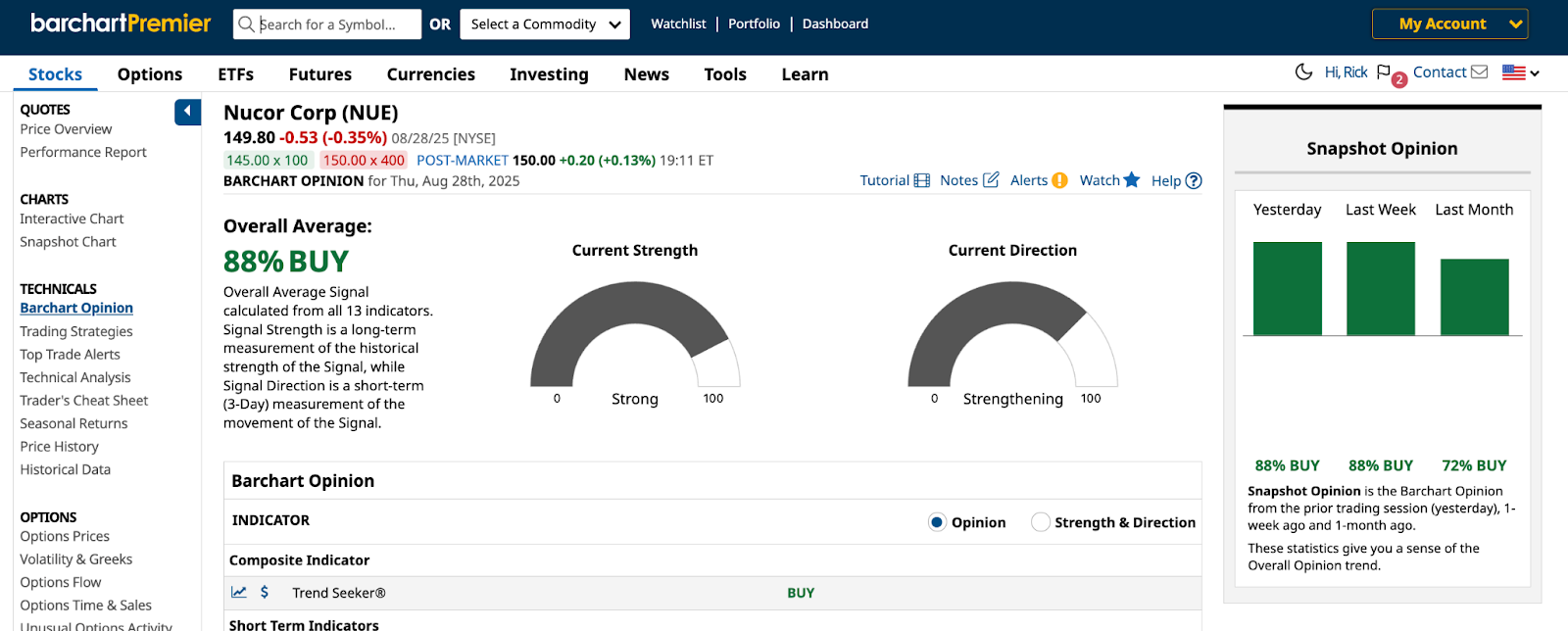Click the Yesterday green bar

(x=1288, y=288)
